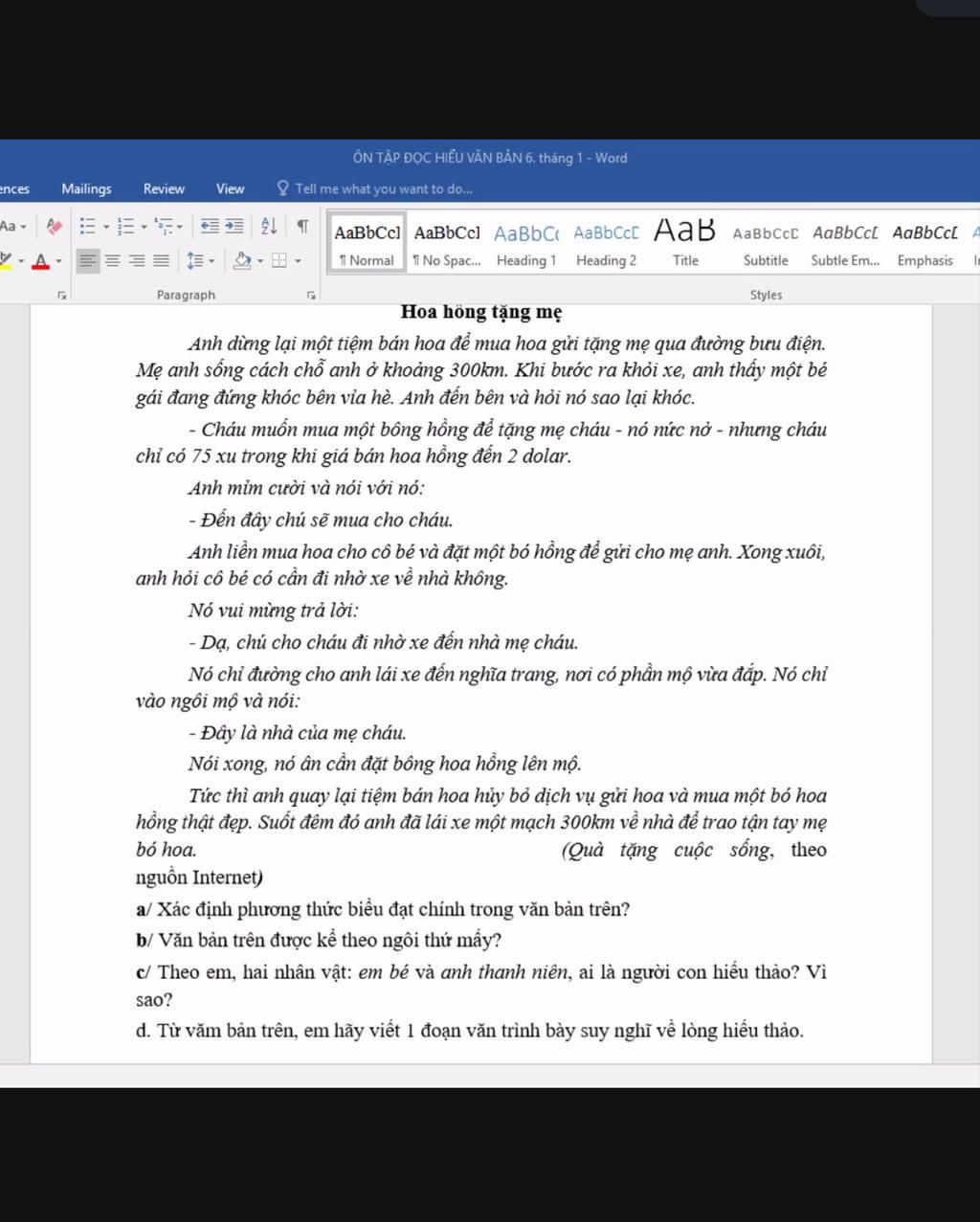The width and height of the screenshot is (980, 1222).
Task: Apply the Heading 2 style
Action: pos(606,243)
